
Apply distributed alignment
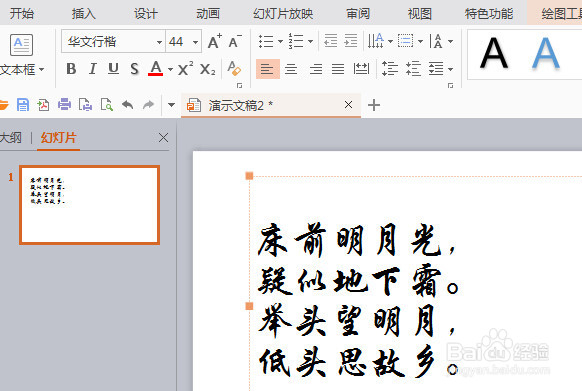(361, 69)
